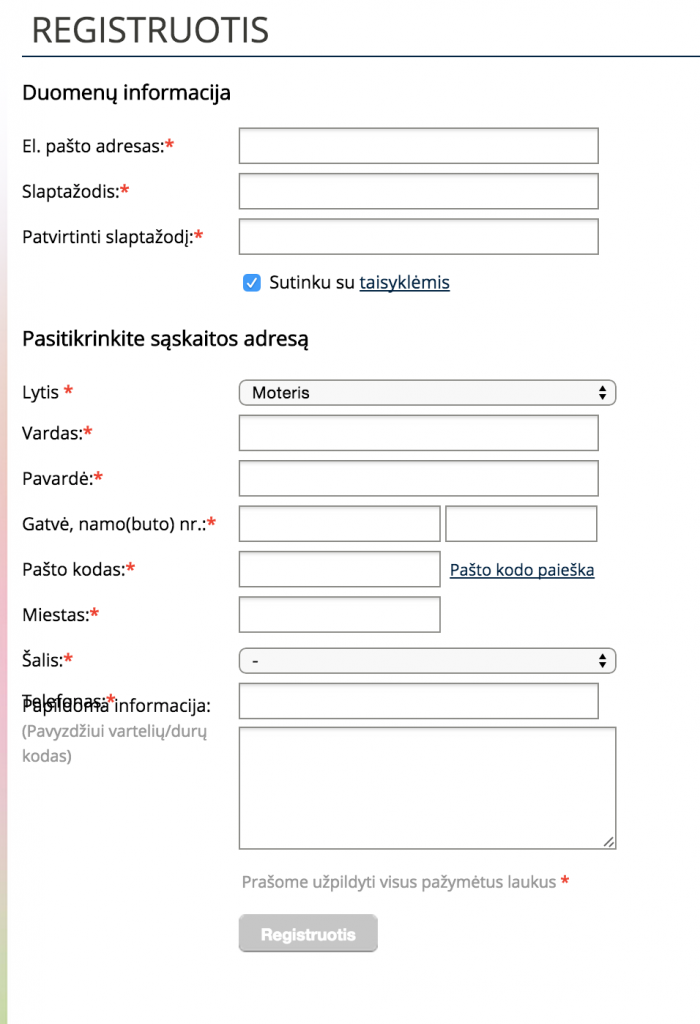Viewport: 700px width, 1024px height.
Task: Click the Telefonas phone input field
Action: [x=418, y=701]
